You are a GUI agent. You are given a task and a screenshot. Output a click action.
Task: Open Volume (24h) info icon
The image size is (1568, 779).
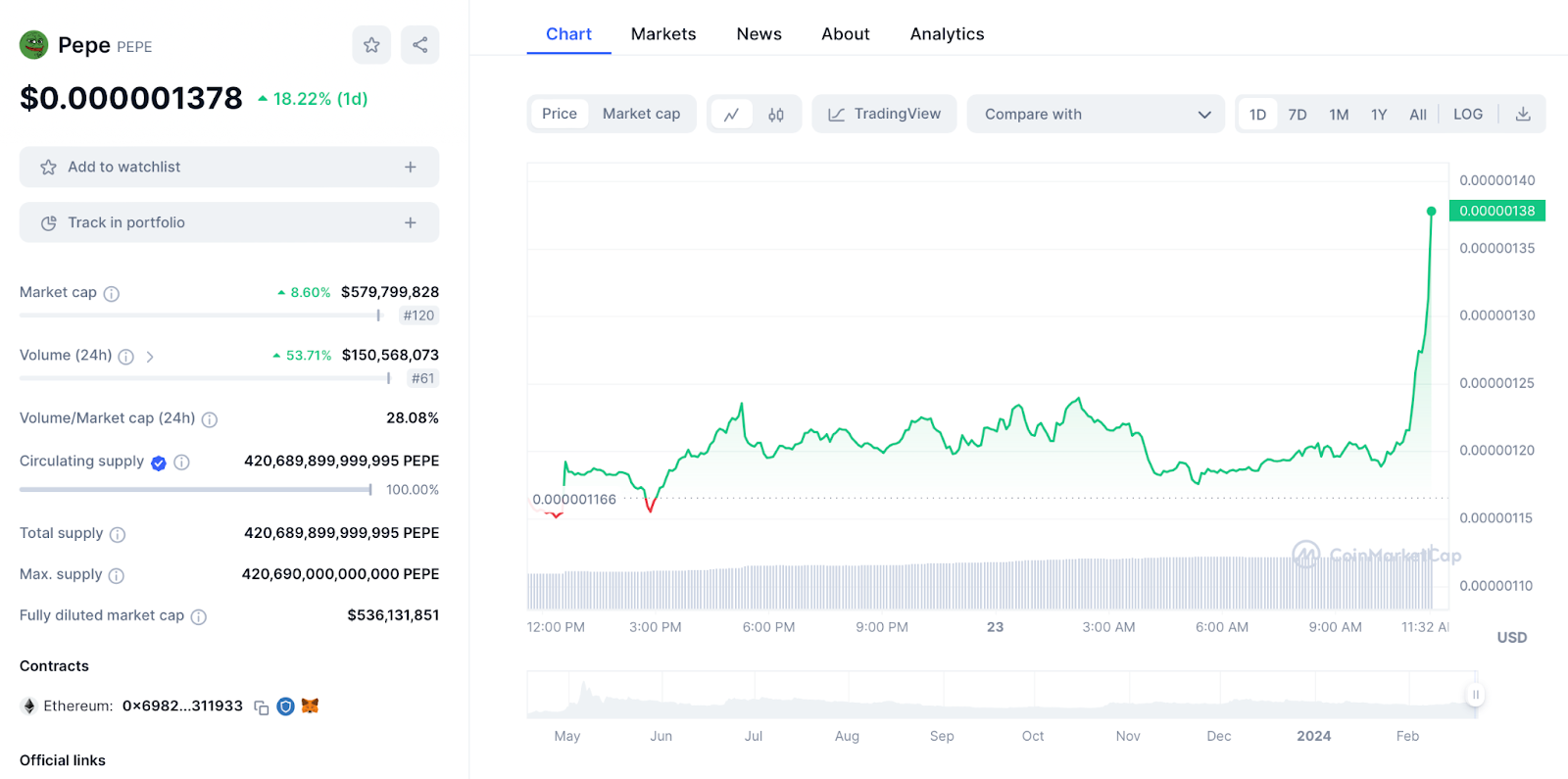click(x=126, y=357)
